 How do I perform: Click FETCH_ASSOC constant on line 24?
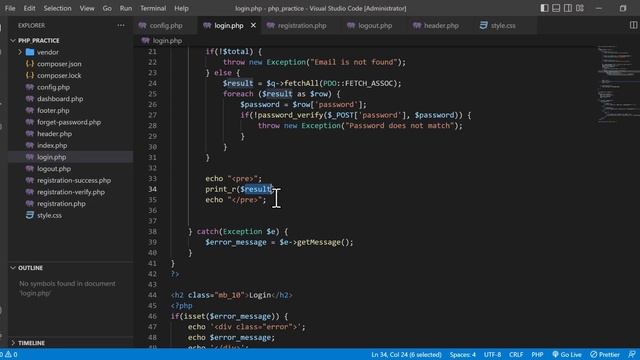(x=369, y=83)
